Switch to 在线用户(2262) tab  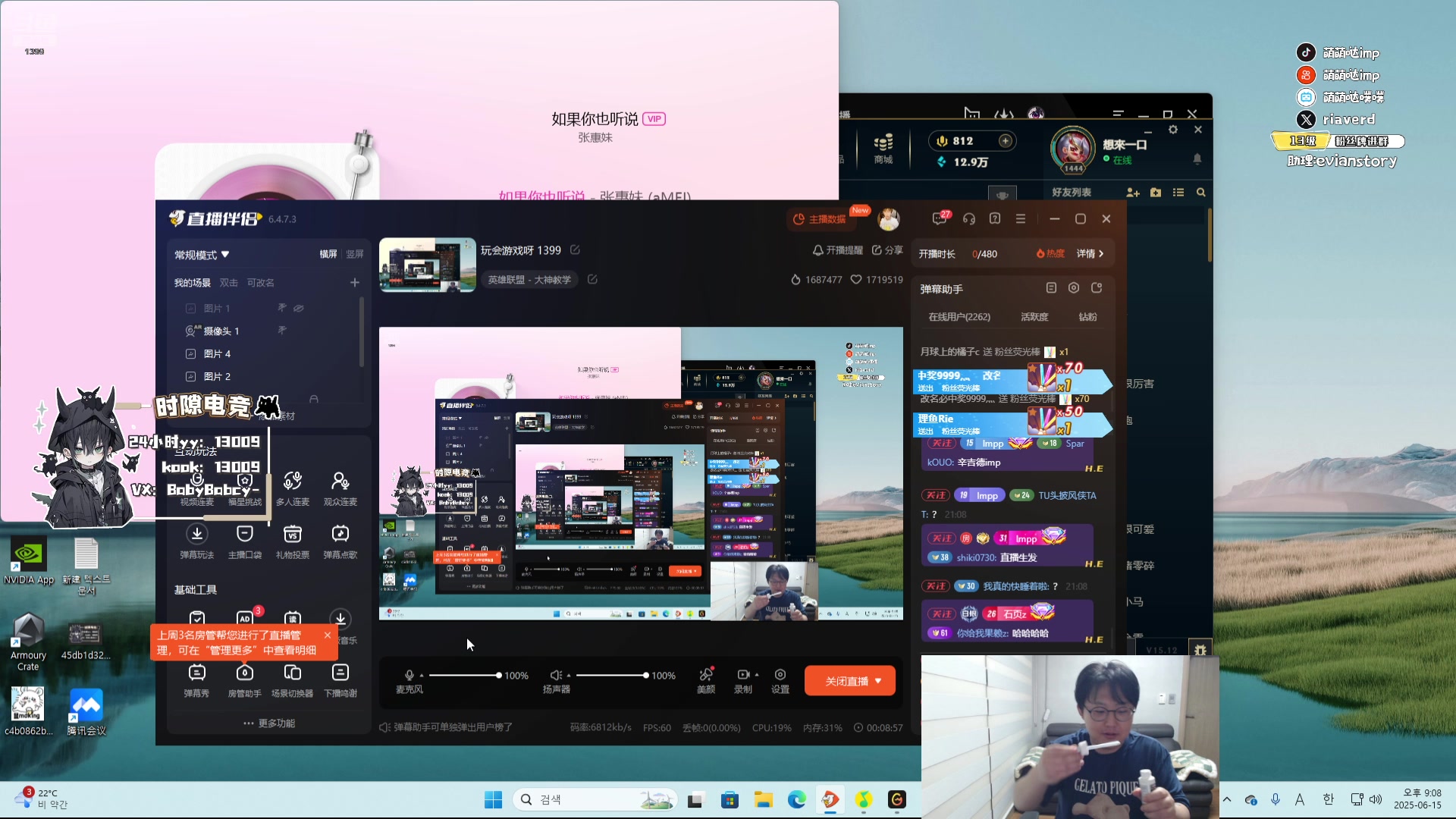point(959,316)
